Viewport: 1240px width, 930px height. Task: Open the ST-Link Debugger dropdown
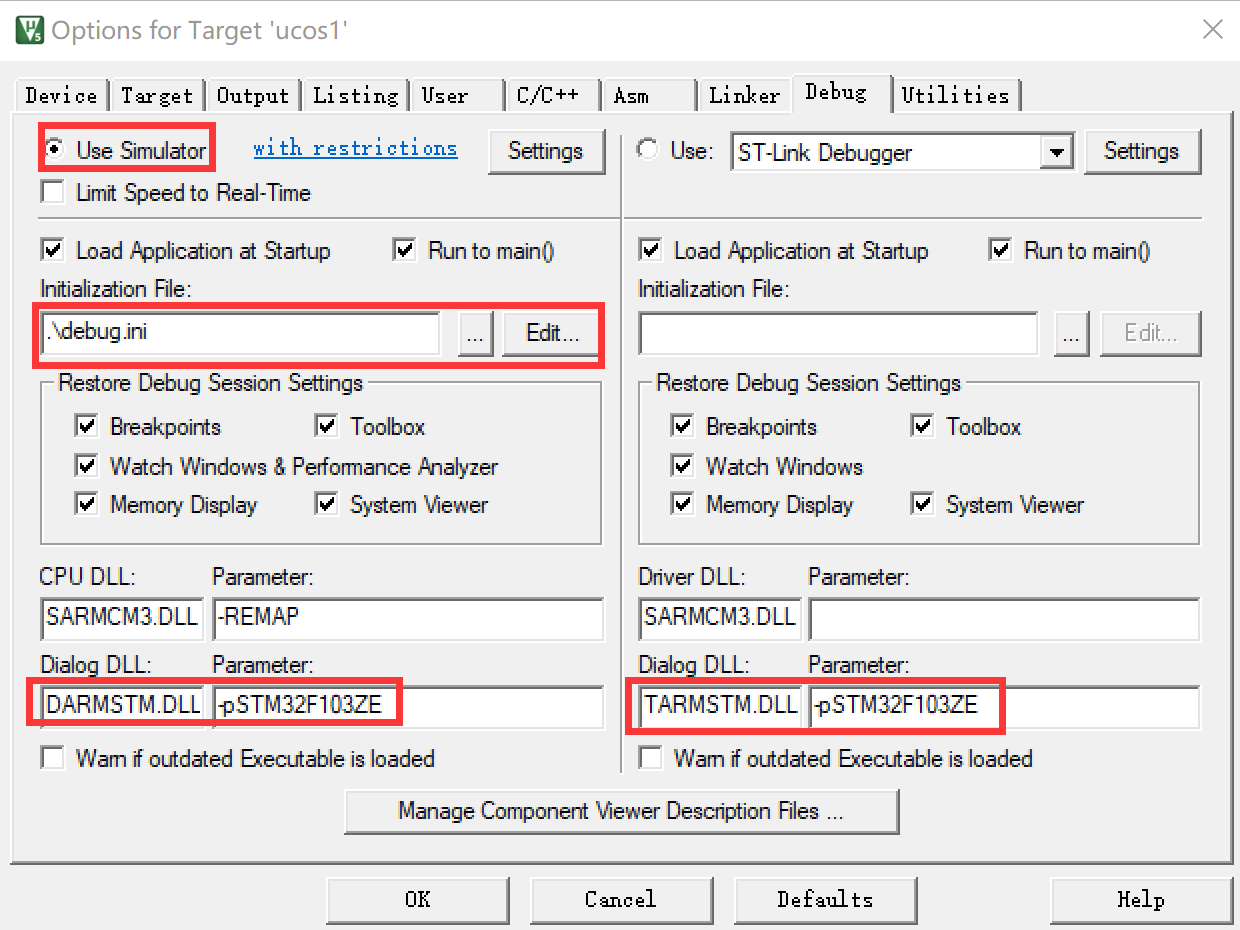coord(1056,153)
